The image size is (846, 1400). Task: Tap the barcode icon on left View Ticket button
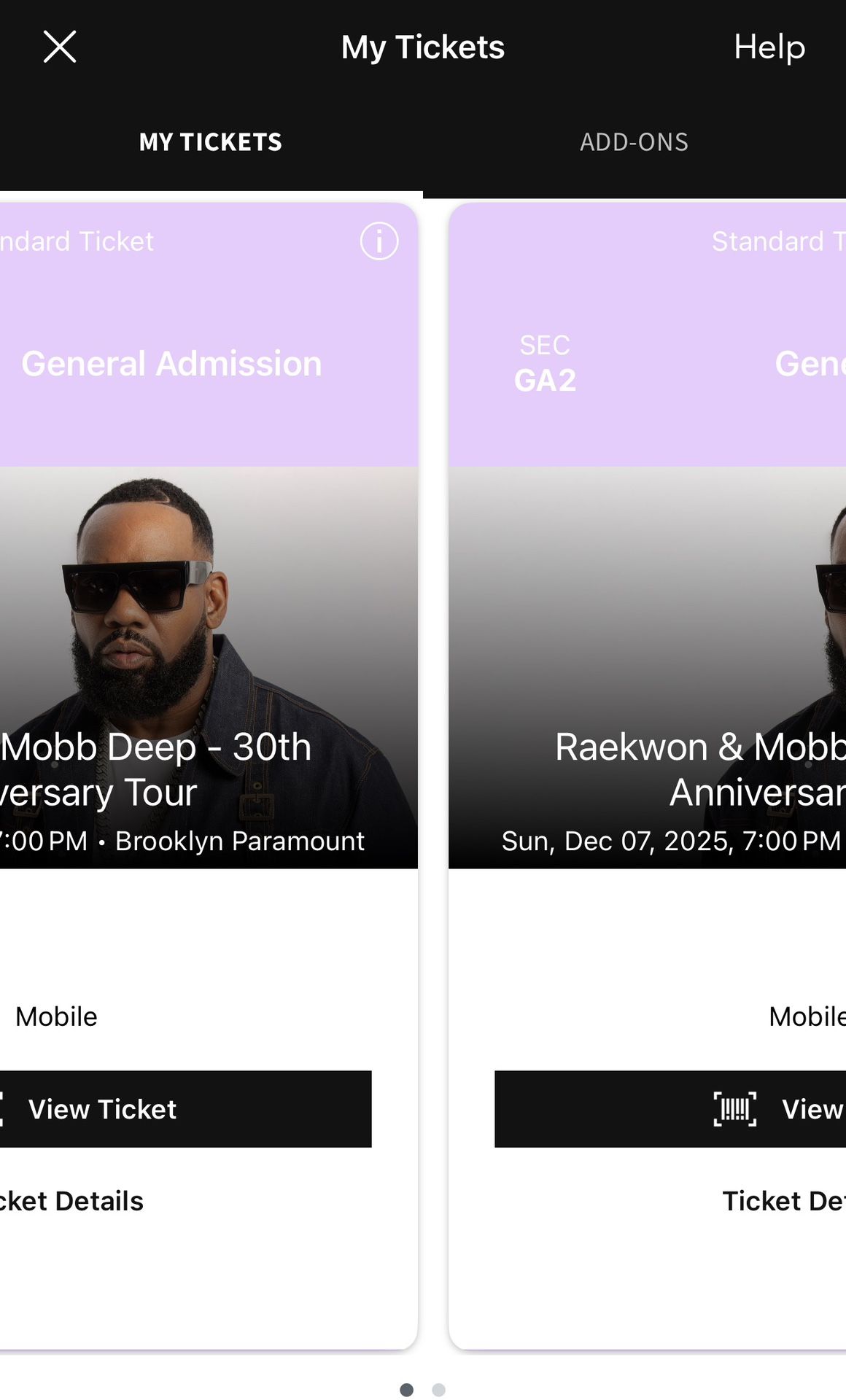click(x=4, y=1111)
